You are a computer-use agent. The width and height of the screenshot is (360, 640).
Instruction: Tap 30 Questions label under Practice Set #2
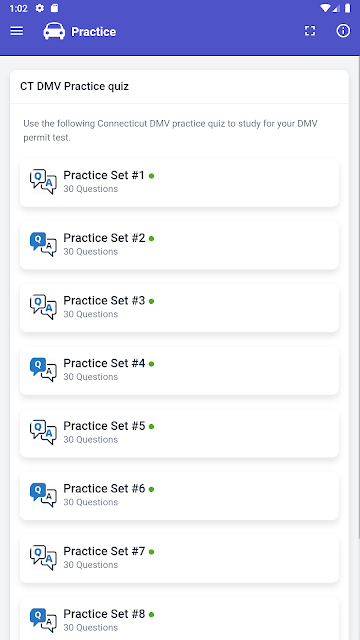(x=91, y=252)
